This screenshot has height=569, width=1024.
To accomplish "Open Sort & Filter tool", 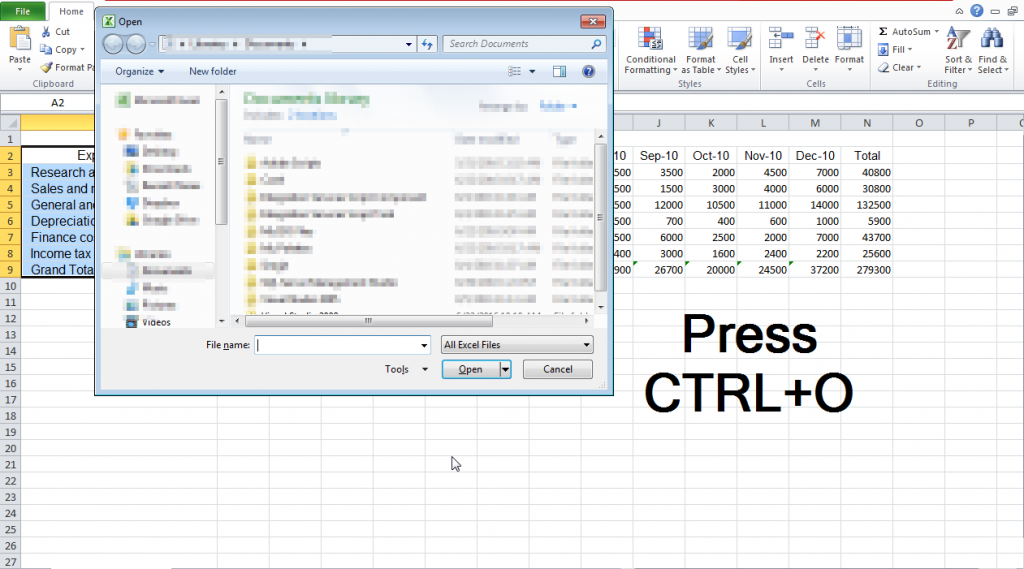I will coord(958,51).
